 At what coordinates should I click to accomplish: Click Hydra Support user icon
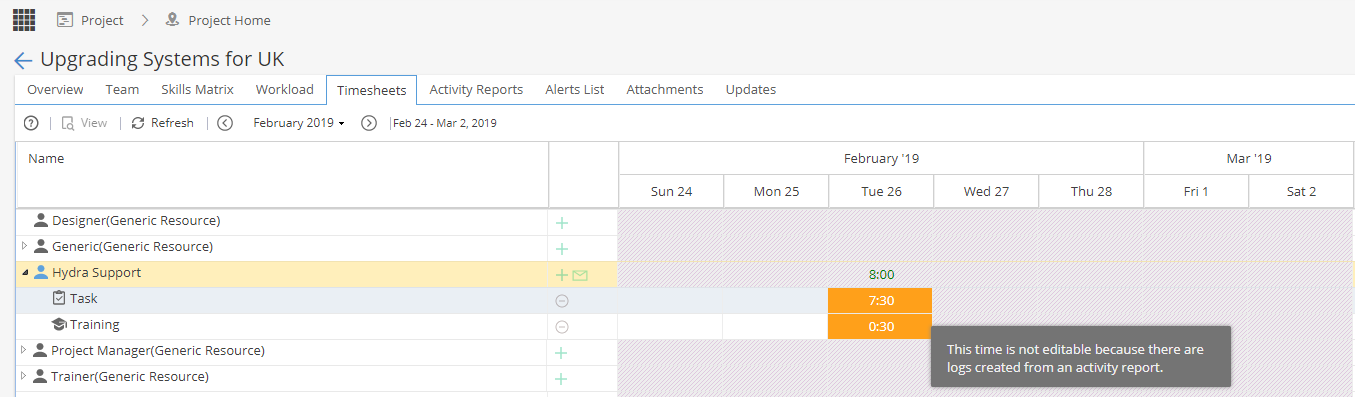click(x=40, y=272)
